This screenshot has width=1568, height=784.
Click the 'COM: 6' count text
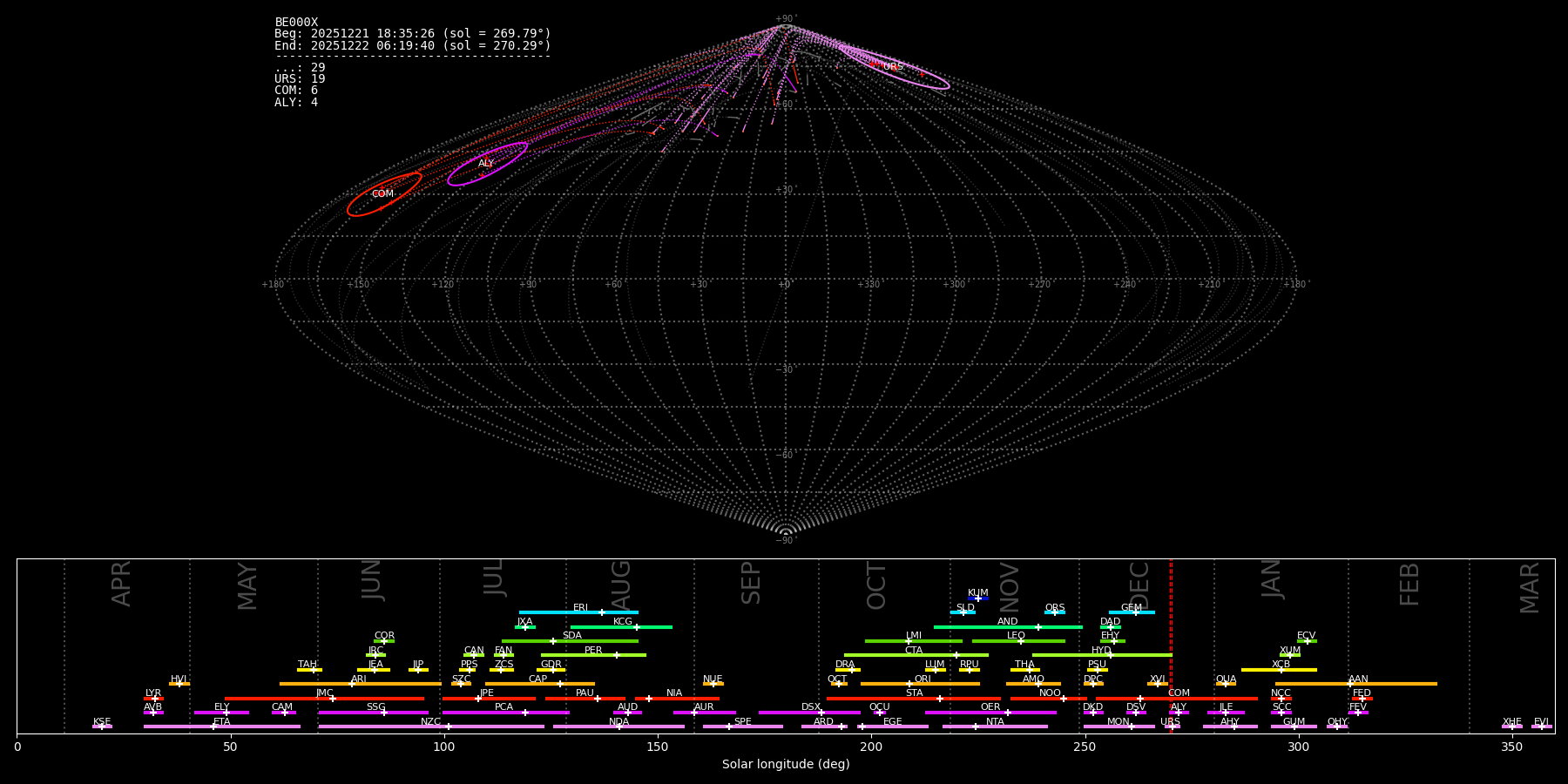click(296, 91)
